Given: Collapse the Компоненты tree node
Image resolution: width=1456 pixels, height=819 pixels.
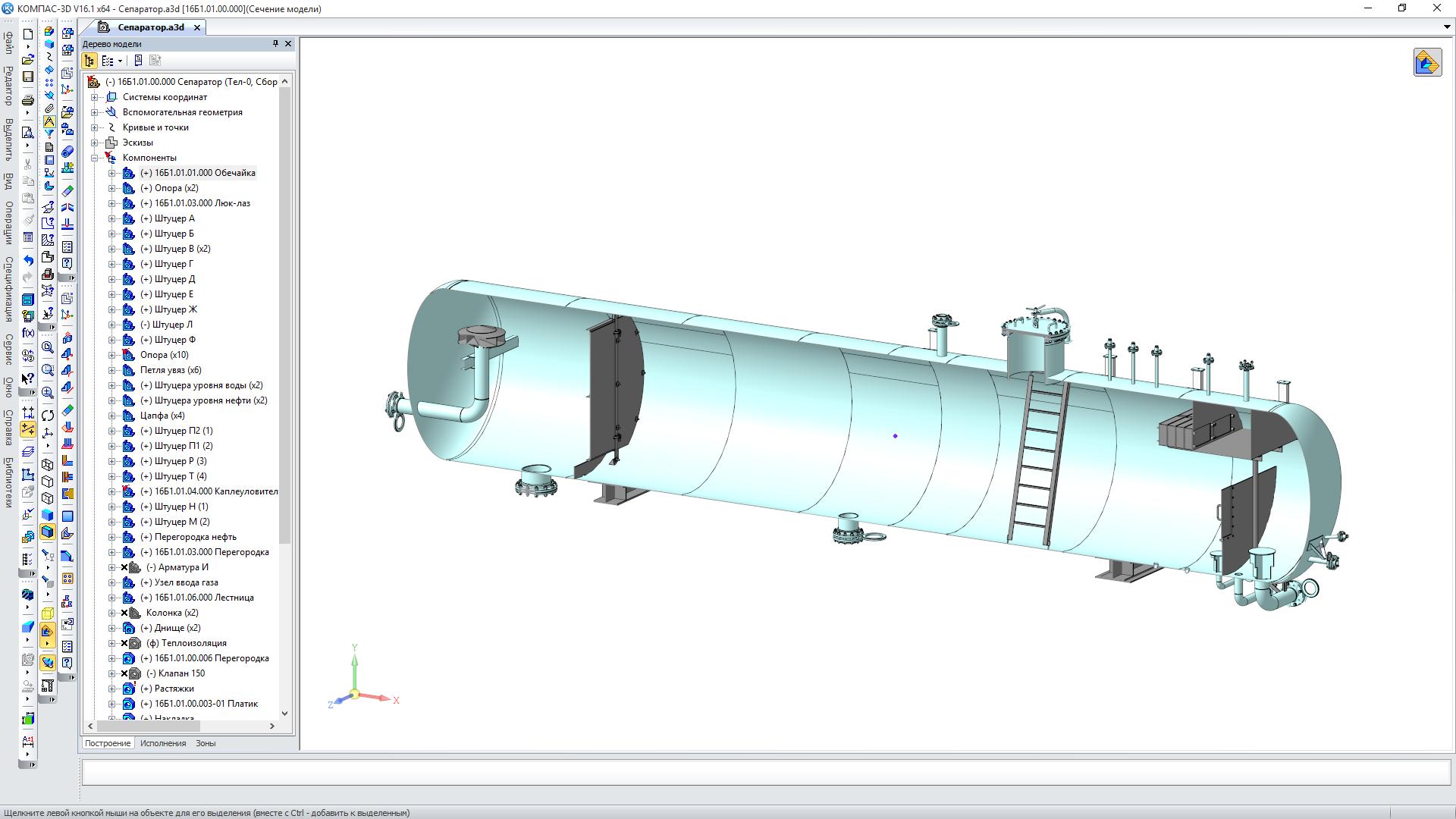Looking at the screenshot, I should 95,158.
